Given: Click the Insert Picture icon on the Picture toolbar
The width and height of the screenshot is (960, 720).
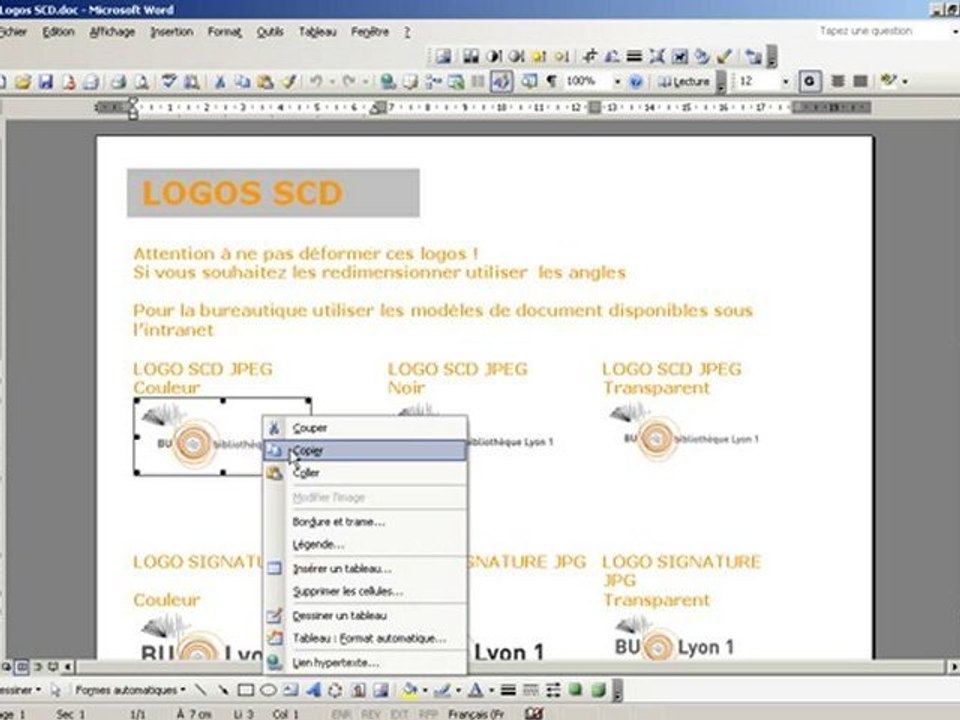Looking at the screenshot, I should click(443, 57).
